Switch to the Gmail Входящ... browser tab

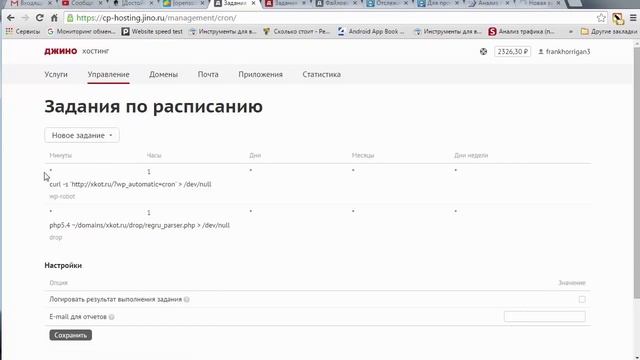pyautogui.click(x=31, y=3)
